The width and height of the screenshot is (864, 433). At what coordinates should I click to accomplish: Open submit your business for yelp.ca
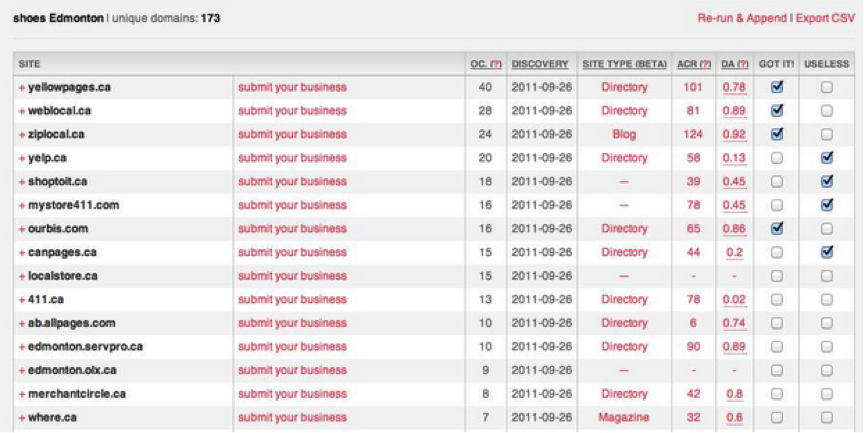pyautogui.click(x=292, y=158)
